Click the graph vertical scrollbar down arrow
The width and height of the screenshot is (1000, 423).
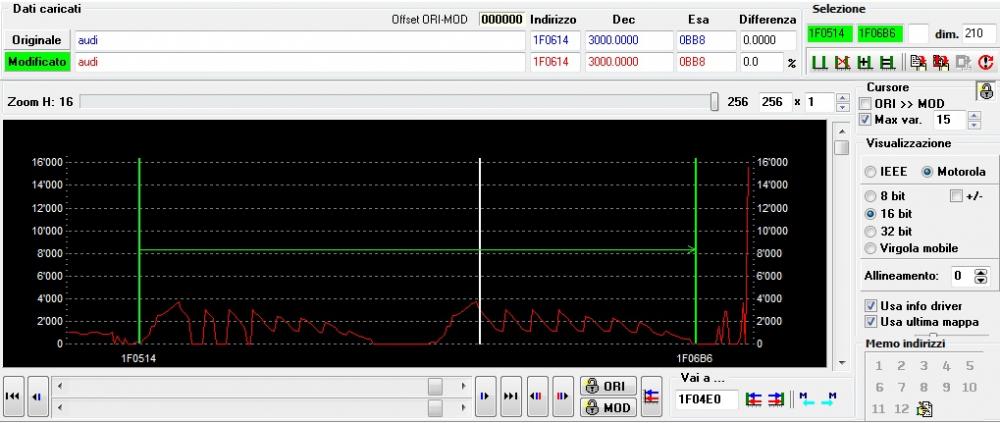[x=841, y=363]
